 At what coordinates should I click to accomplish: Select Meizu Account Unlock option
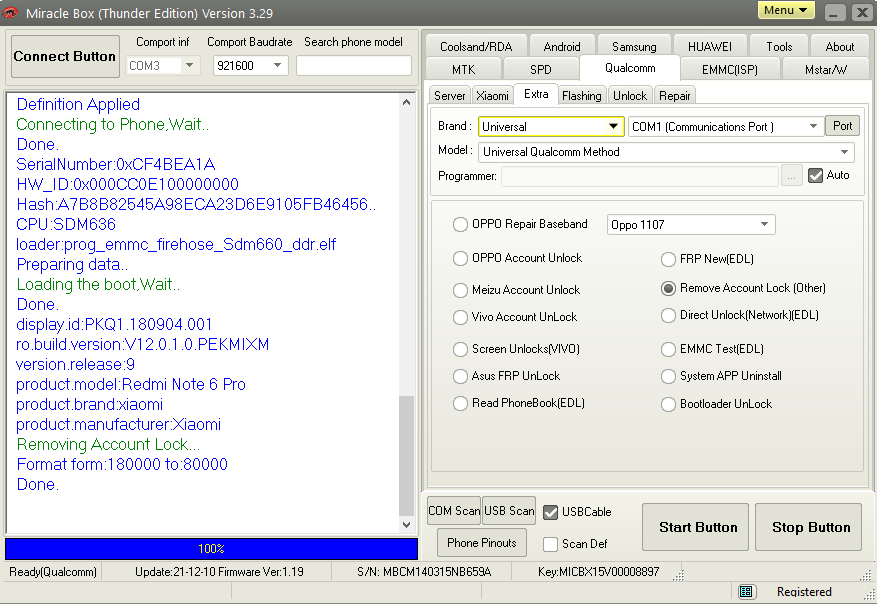(x=460, y=290)
